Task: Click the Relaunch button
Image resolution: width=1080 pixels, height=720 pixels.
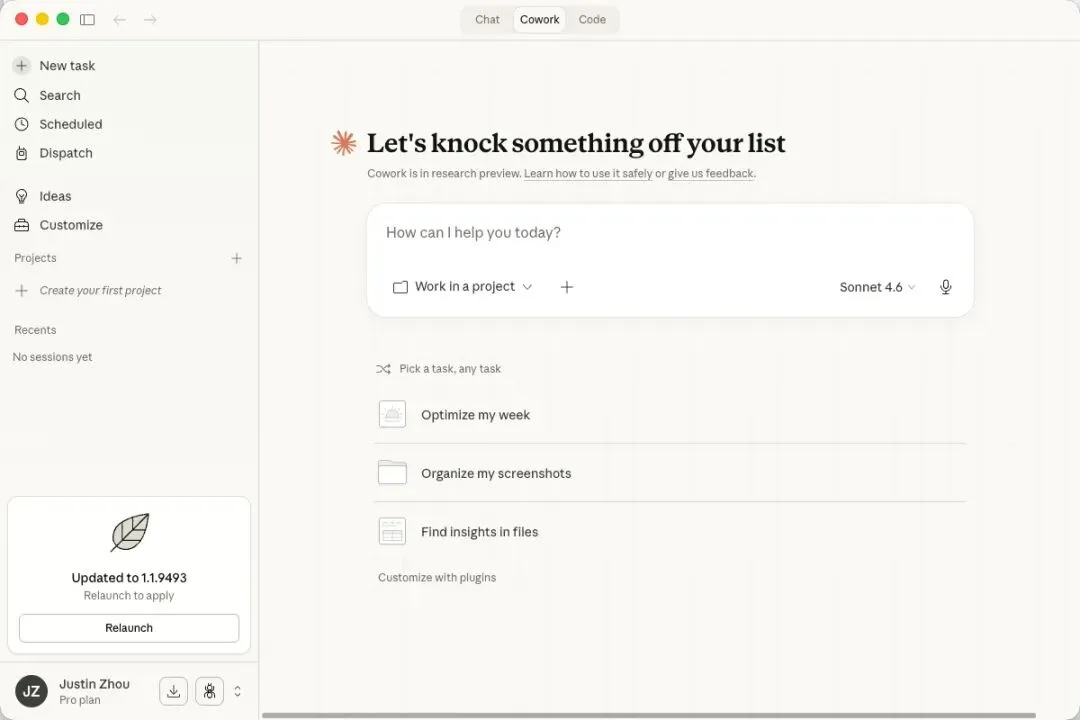Action: (x=129, y=628)
